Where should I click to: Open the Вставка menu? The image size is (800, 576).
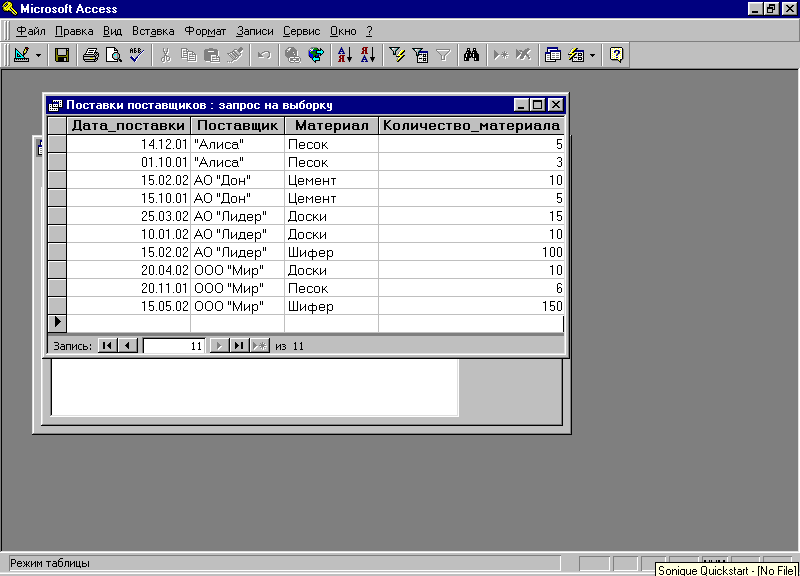coord(153,31)
